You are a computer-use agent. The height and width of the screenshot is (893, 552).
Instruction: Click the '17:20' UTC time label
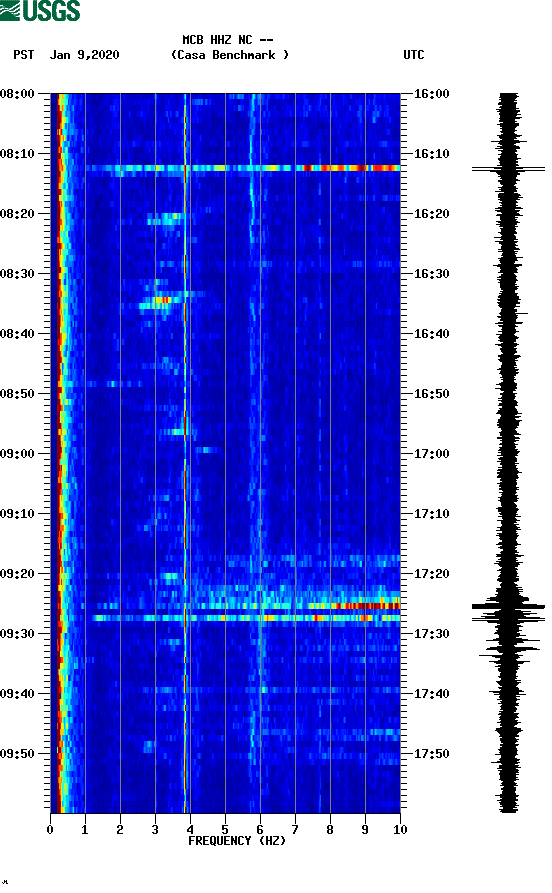tap(431, 574)
